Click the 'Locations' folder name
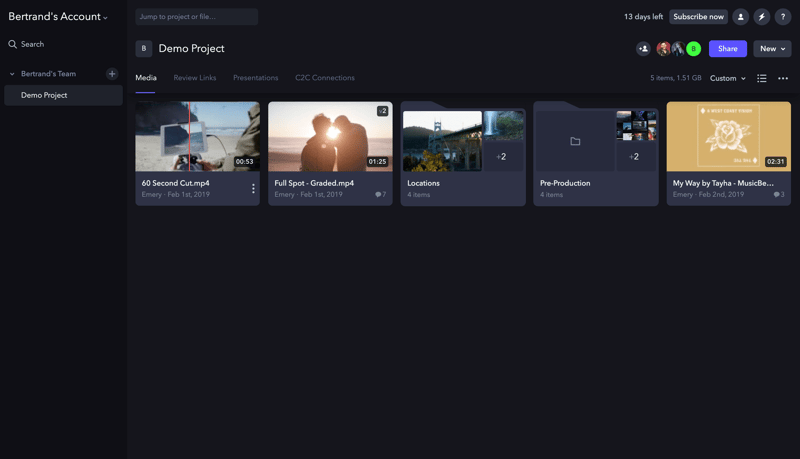Image resolution: width=800 pixels, height=459 pixels. click(423, 183)
